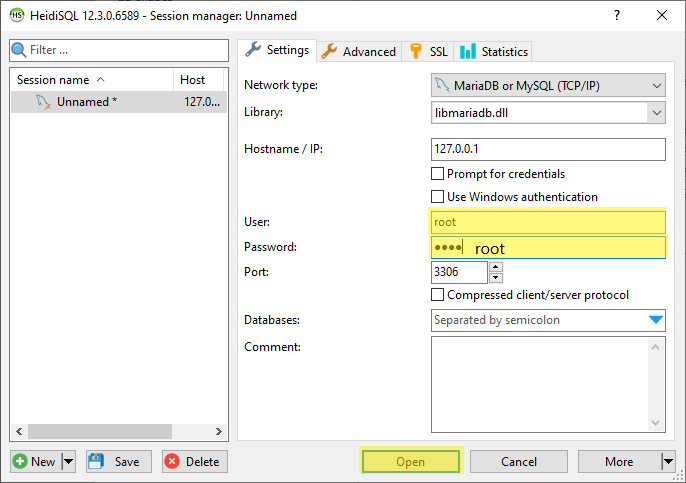This screenshot has height=483, width=686.
Task: Click the Password input field
Action: click(548, 247)
